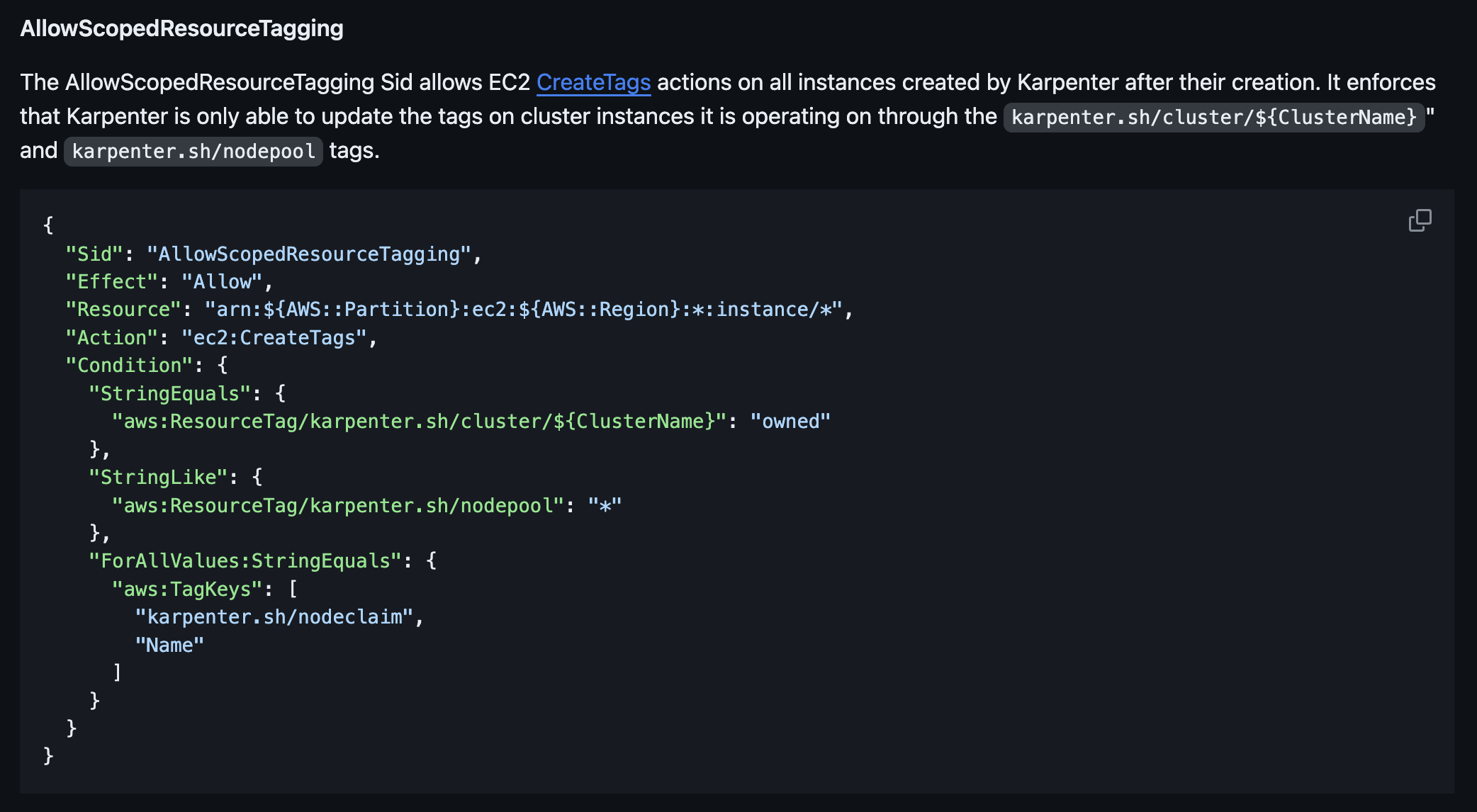Image resolution: width=1477 pixels, height=812 pixels.
Task: Click the aws:ResourceTag/karpenter.sh/nodepool key
Action: point(338,506)
